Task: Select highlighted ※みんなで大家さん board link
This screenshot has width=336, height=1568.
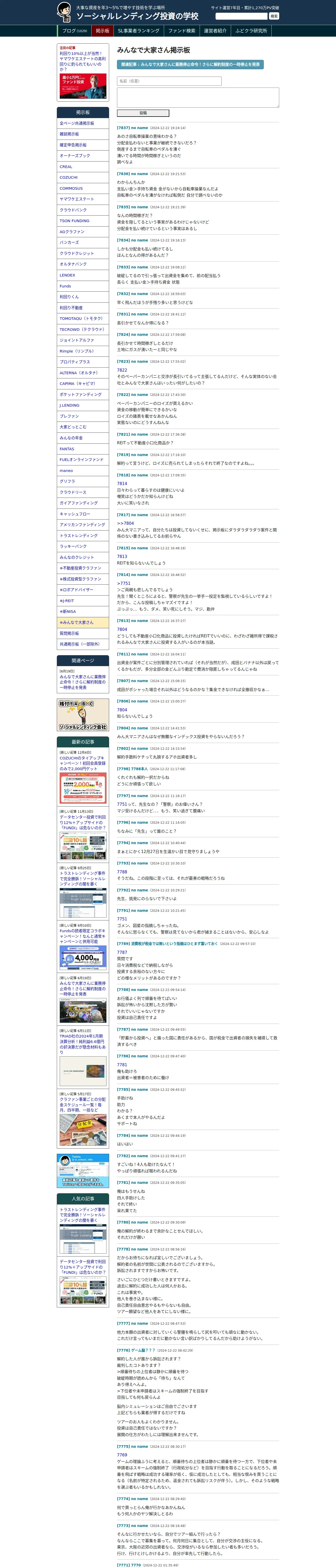Action: (83, 623)
